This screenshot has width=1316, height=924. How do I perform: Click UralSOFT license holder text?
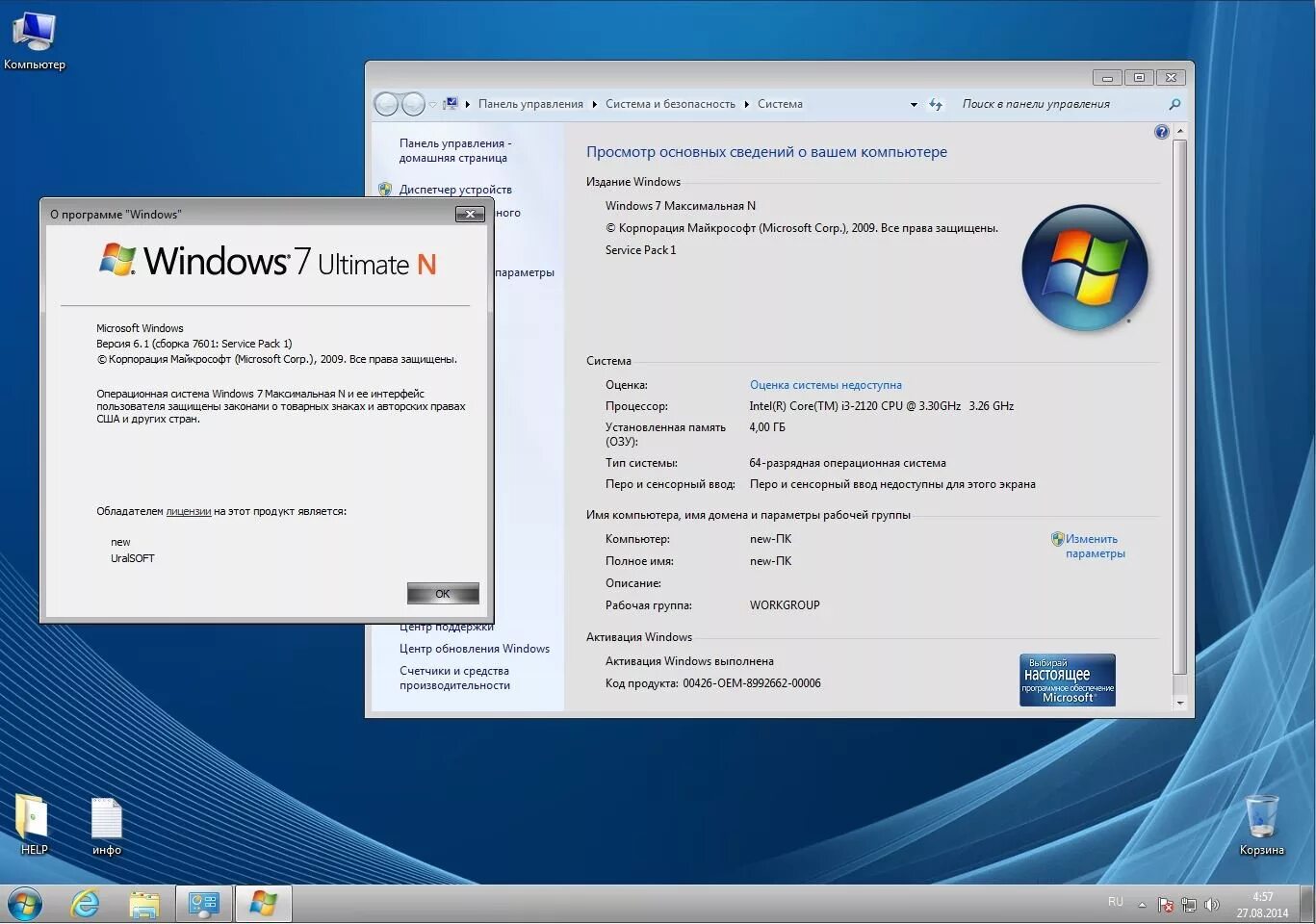click(133, 558)
